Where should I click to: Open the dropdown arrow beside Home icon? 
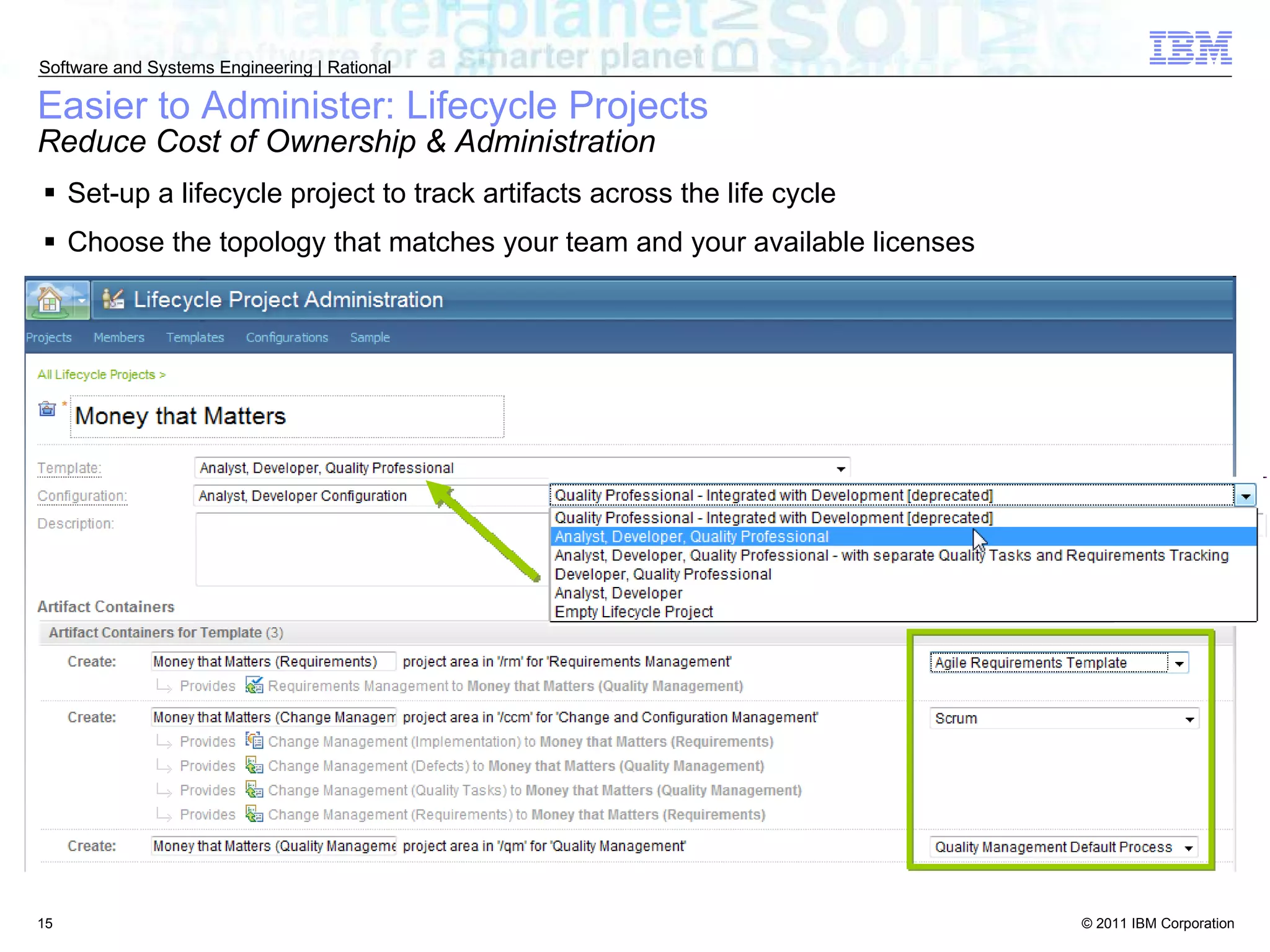[x=81, y=301]
